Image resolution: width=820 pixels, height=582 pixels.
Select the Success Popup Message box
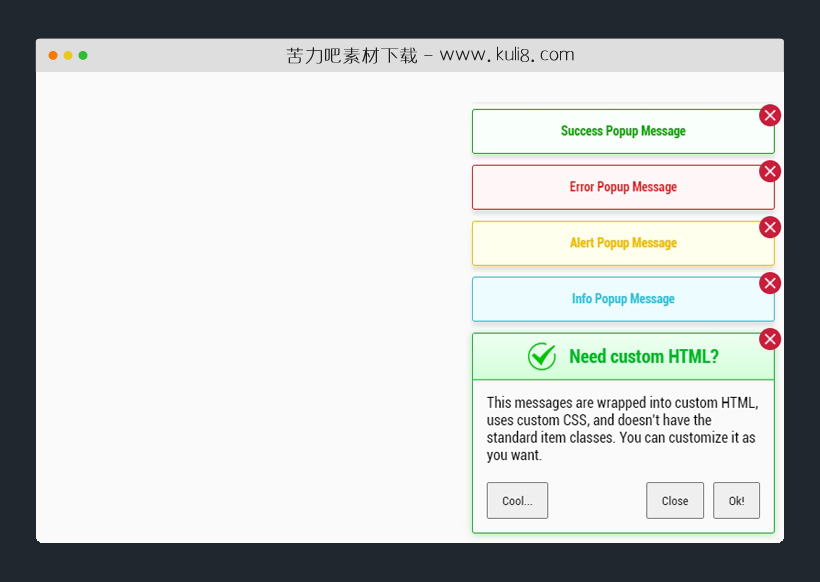coord(623,132)
